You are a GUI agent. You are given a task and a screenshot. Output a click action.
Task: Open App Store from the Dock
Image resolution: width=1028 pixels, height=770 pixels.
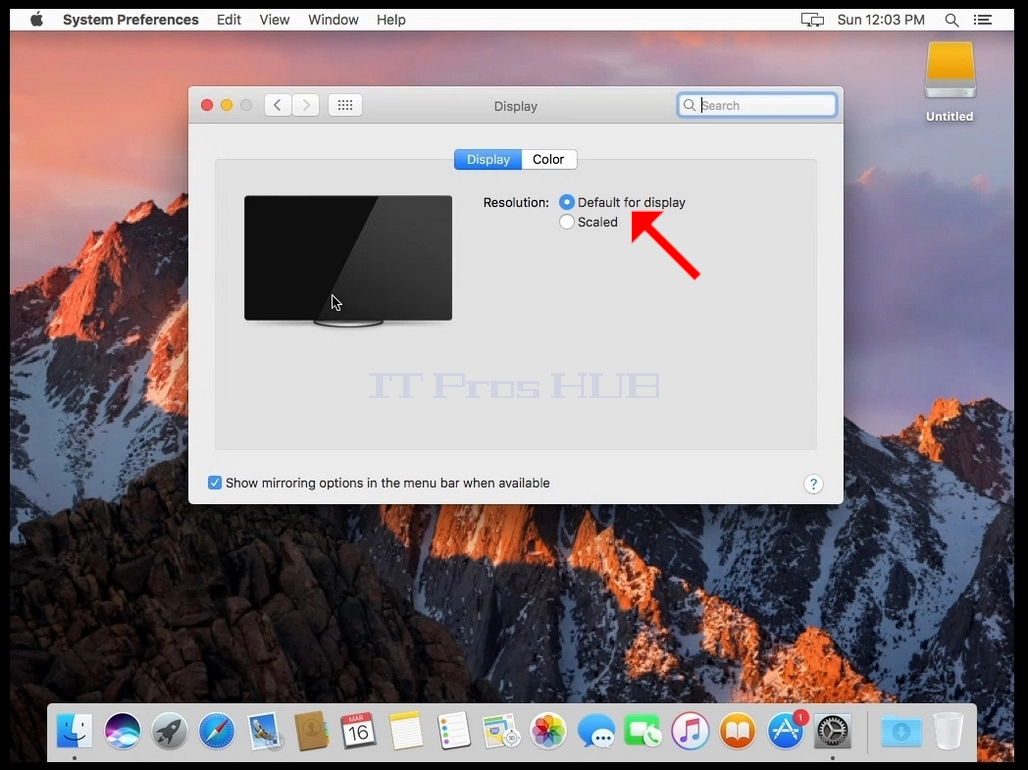pyautogui.click(x=785, y=731)
